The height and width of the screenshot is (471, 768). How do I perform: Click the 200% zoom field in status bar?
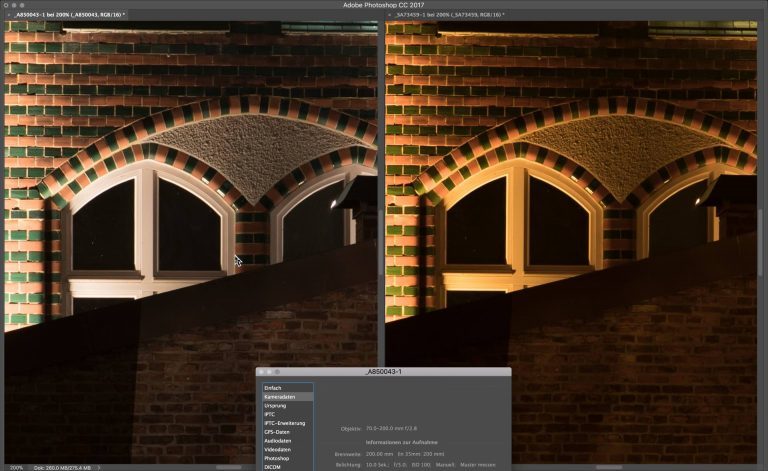(16, 468)
